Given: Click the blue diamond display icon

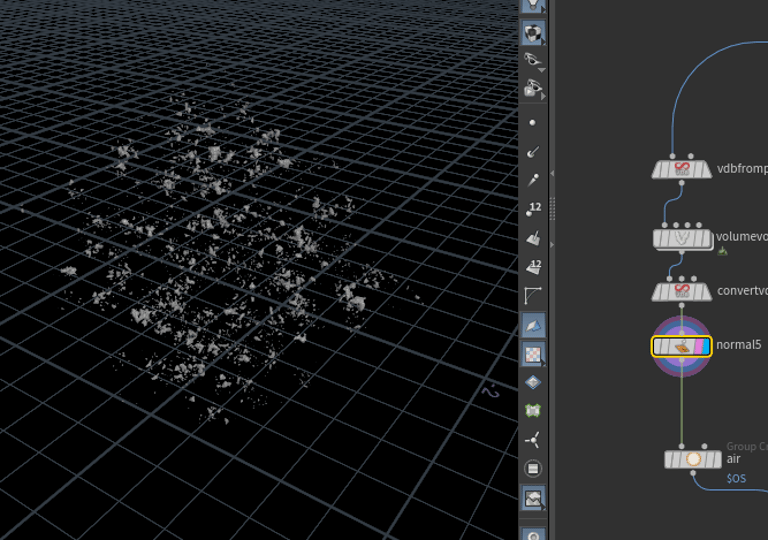Looking at the screenshot, I should click(533, 382).
